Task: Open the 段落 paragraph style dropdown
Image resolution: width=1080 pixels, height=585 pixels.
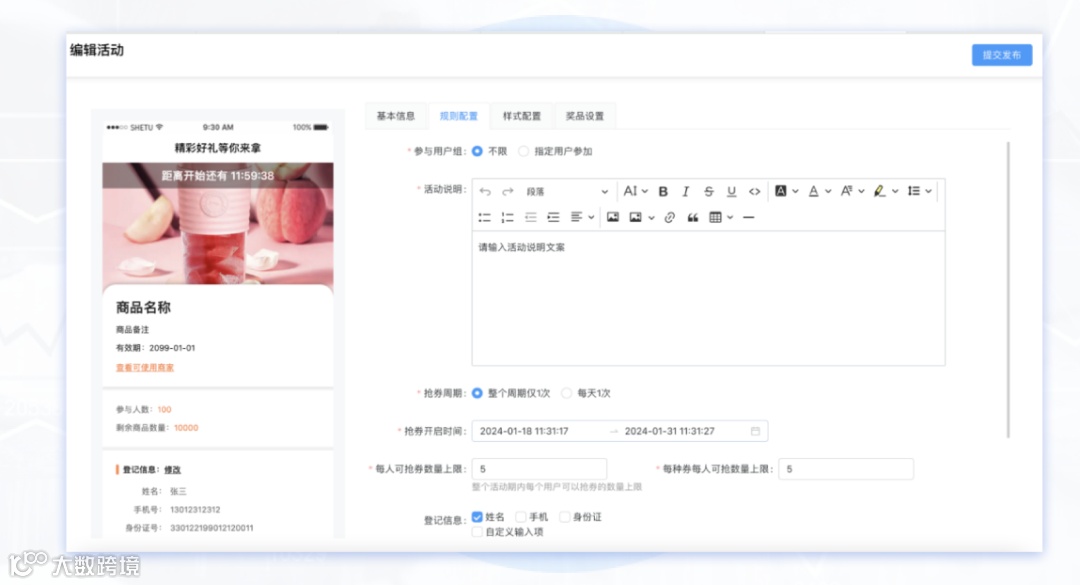Action: 567,192
